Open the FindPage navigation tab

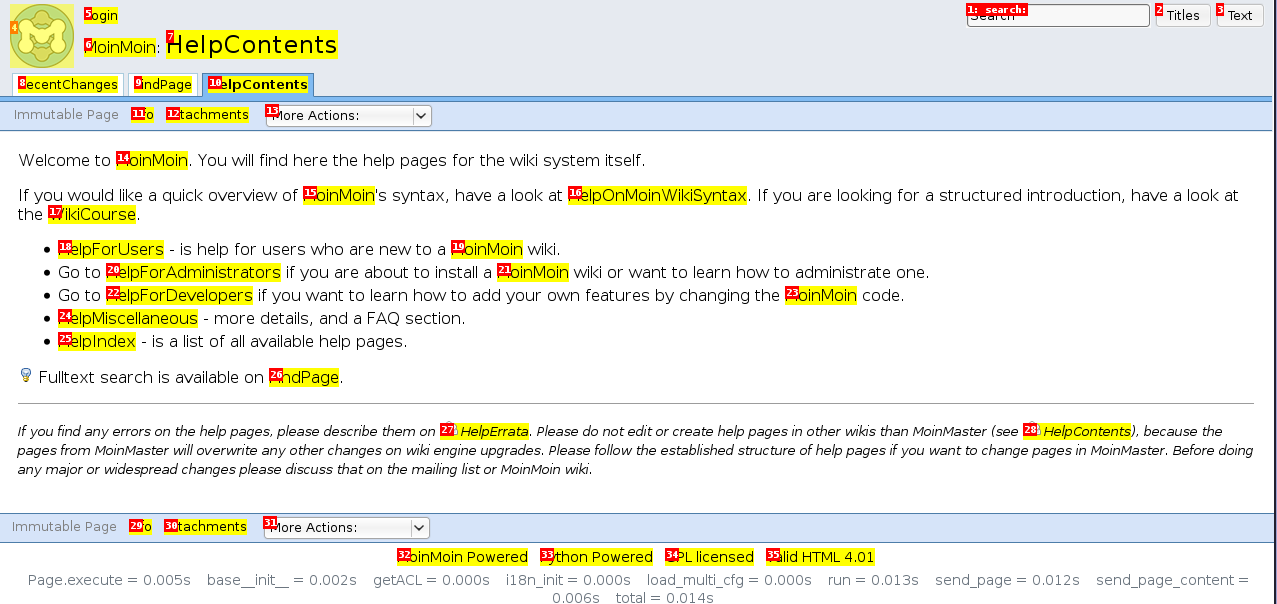click(x=163, y=85)
